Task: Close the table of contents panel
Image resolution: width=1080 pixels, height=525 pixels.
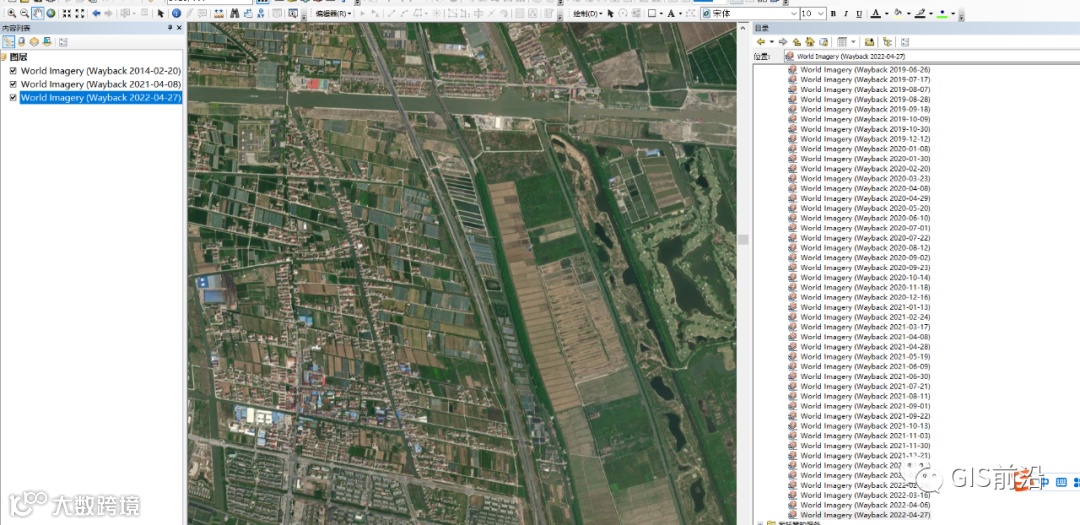Action: coord(179,28)
